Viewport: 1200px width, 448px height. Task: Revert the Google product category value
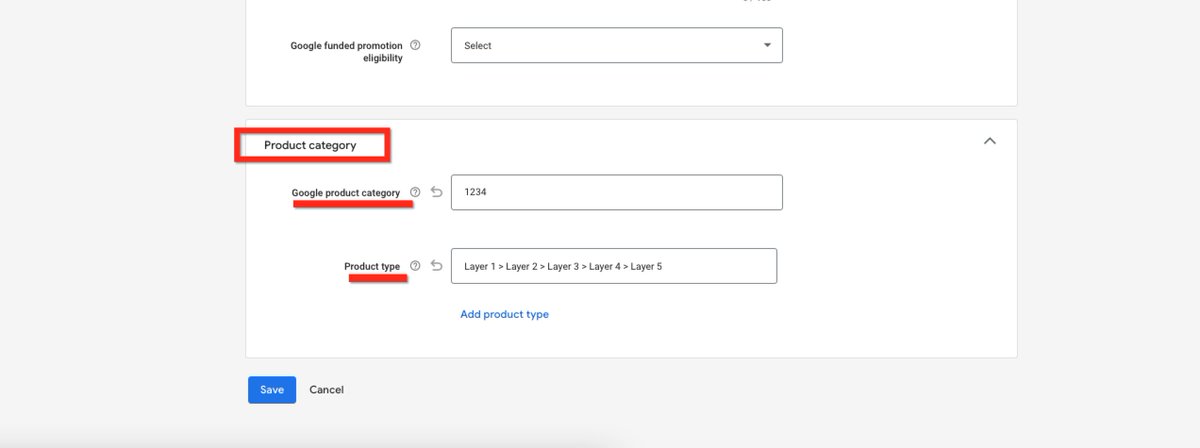436,192
